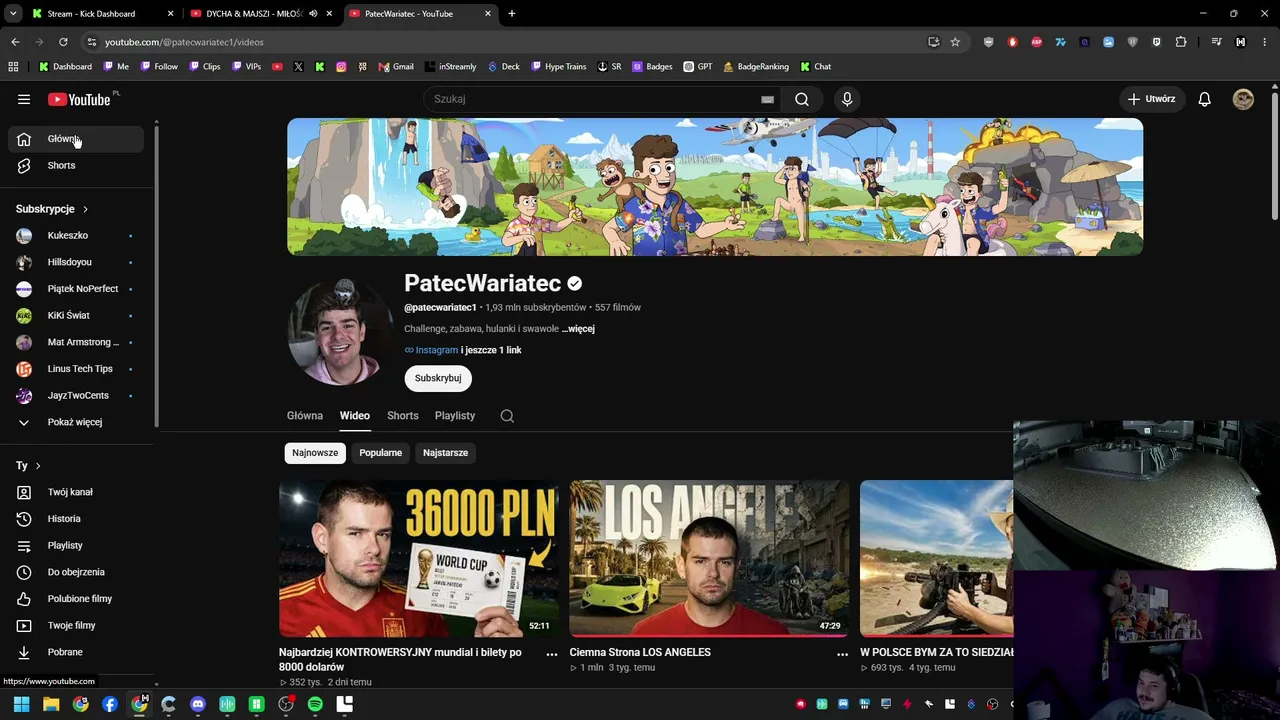Open the account avatar menu
This screenshot has height=720, width=1280.
pos(1243,99)
